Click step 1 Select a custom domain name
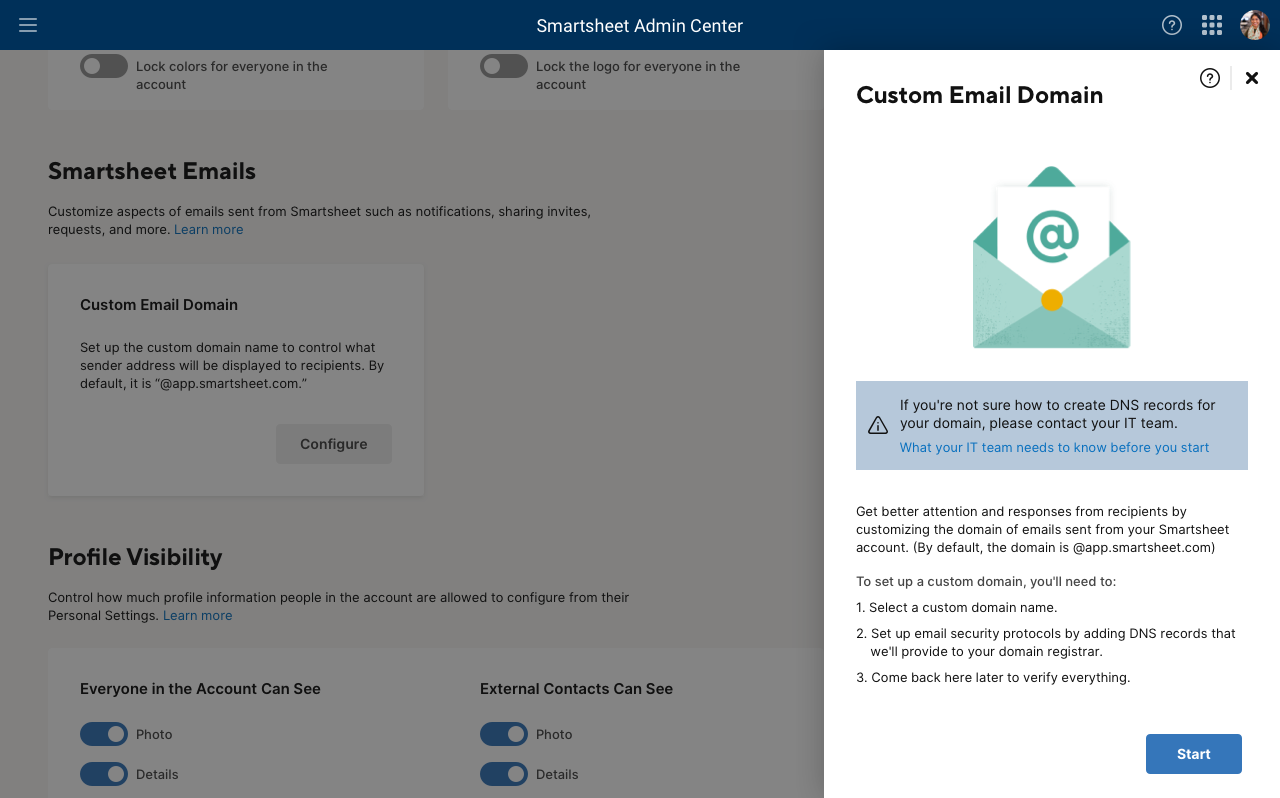This screenshot has width=1280, height=798. pyautogui.click(x=956, y=607)
